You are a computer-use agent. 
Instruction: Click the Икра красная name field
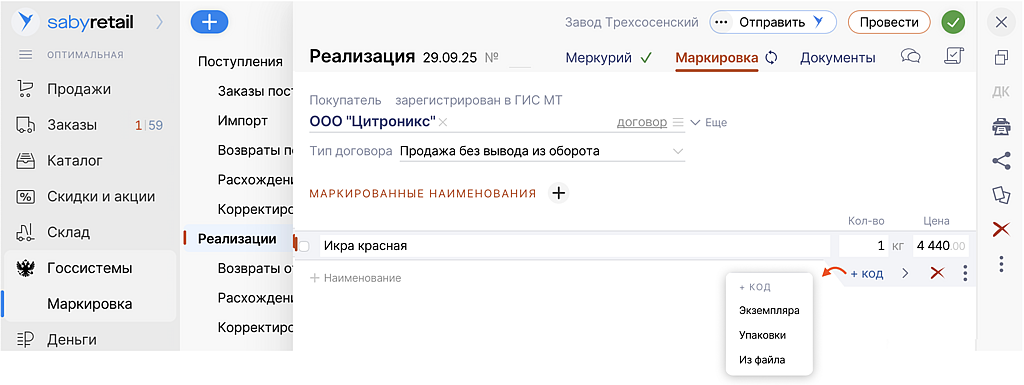(x=575, y=246)
